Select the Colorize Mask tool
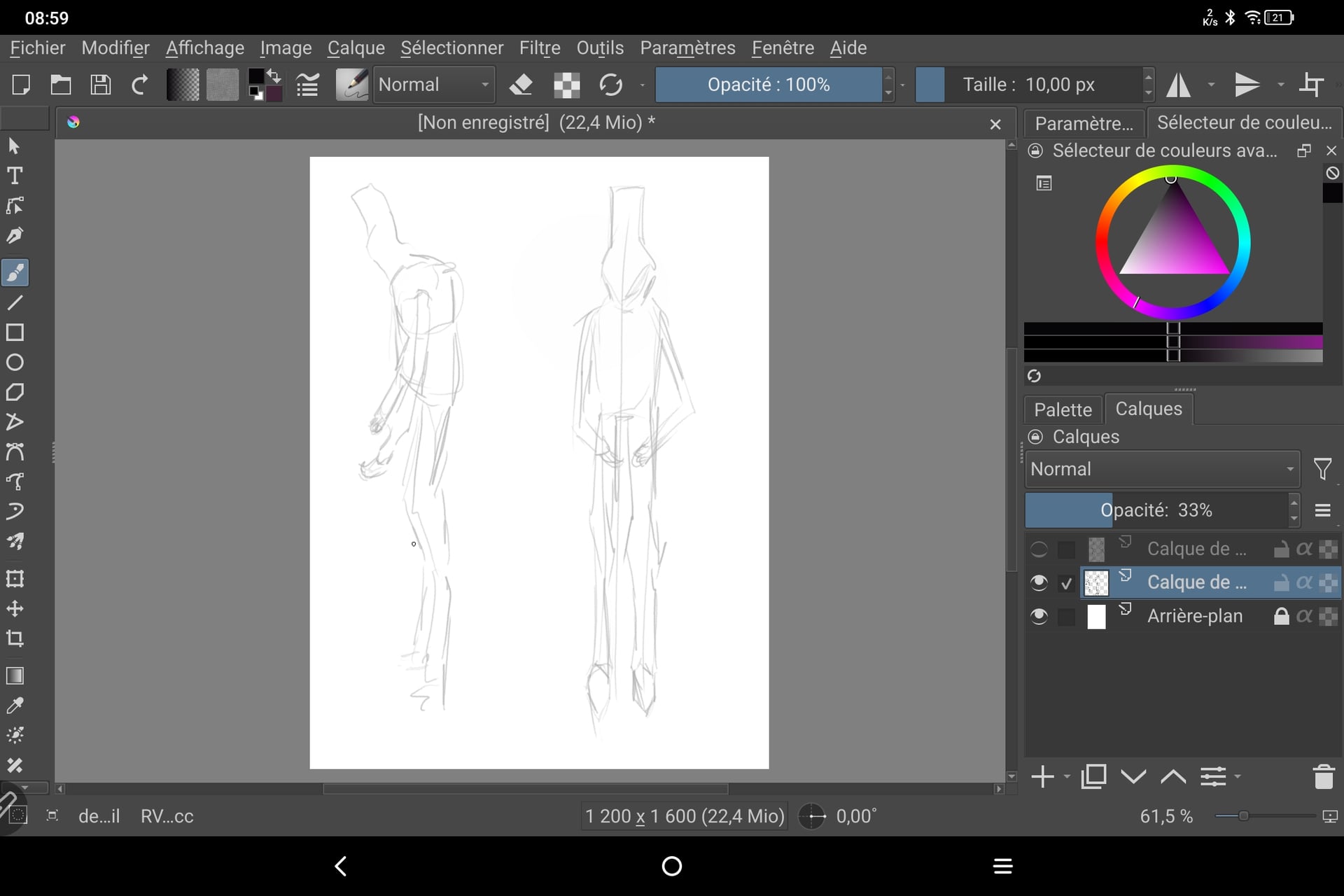 pos(15,736)
